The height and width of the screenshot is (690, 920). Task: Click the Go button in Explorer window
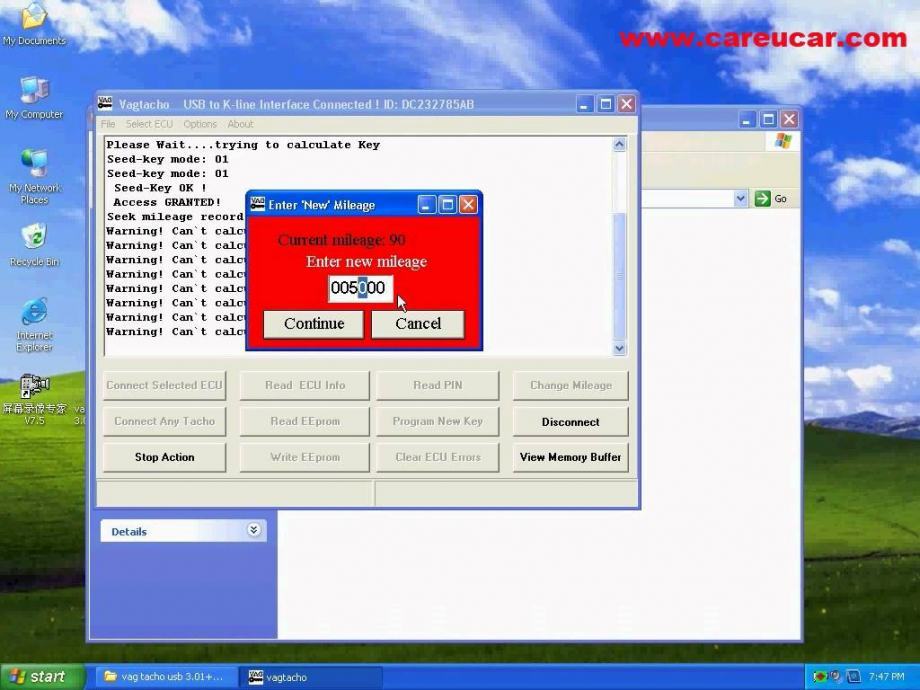click(771, 198)
